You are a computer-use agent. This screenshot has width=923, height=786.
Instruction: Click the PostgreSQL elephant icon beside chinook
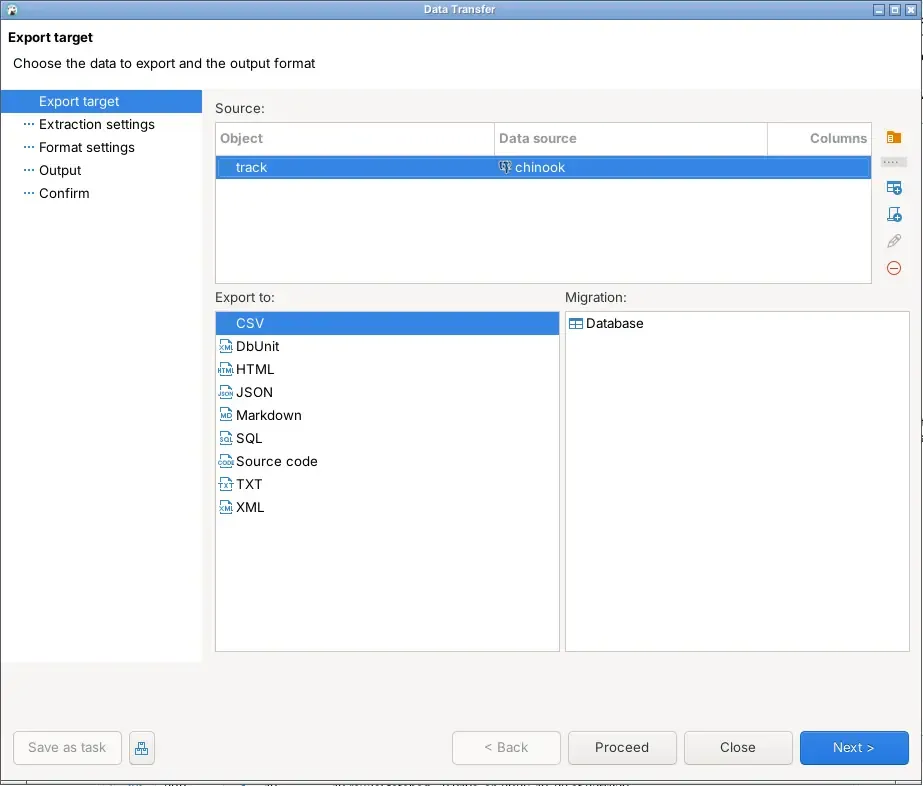[x=505, y=167]
